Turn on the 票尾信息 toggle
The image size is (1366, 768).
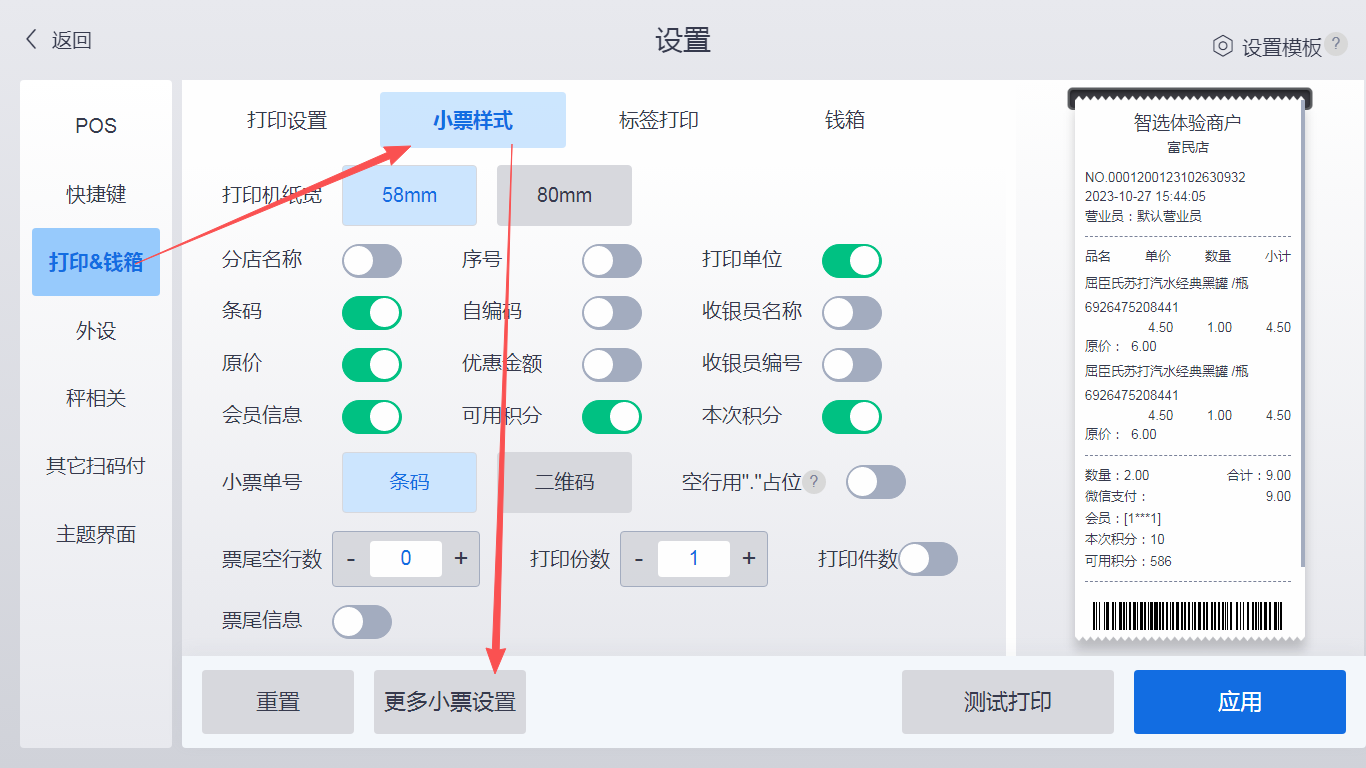pos(362,621)
